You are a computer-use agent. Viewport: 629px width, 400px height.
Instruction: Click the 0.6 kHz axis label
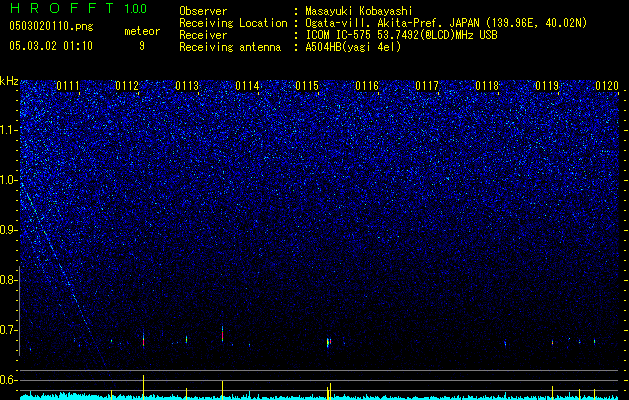8,380
